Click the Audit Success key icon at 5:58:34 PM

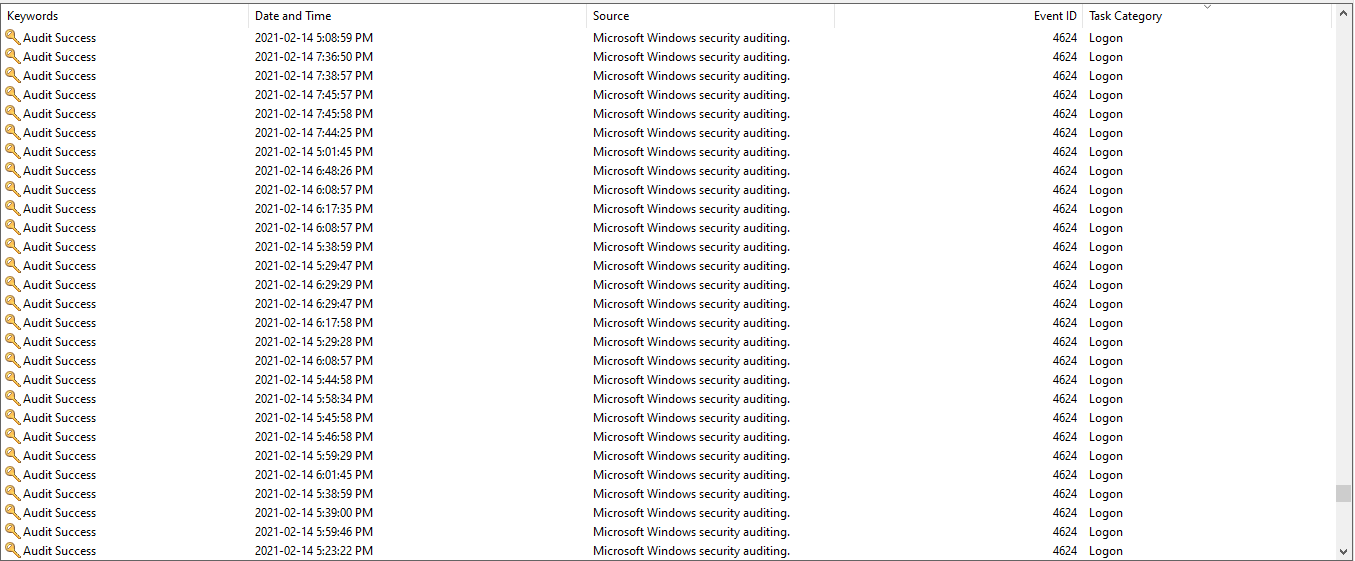tap(12, 399)
